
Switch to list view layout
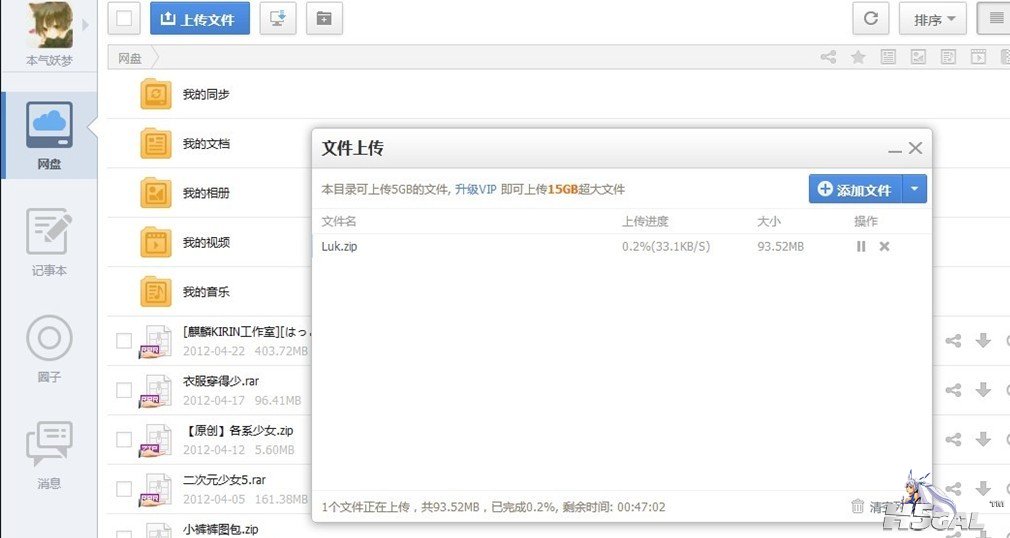tap(996, 18)
